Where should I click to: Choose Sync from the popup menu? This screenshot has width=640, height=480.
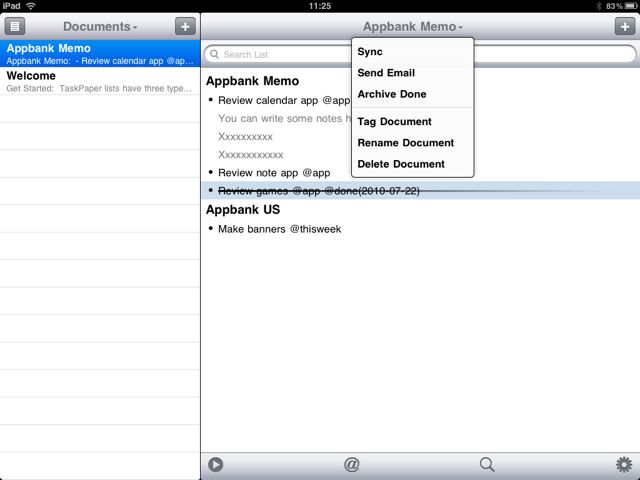[413, 52]
